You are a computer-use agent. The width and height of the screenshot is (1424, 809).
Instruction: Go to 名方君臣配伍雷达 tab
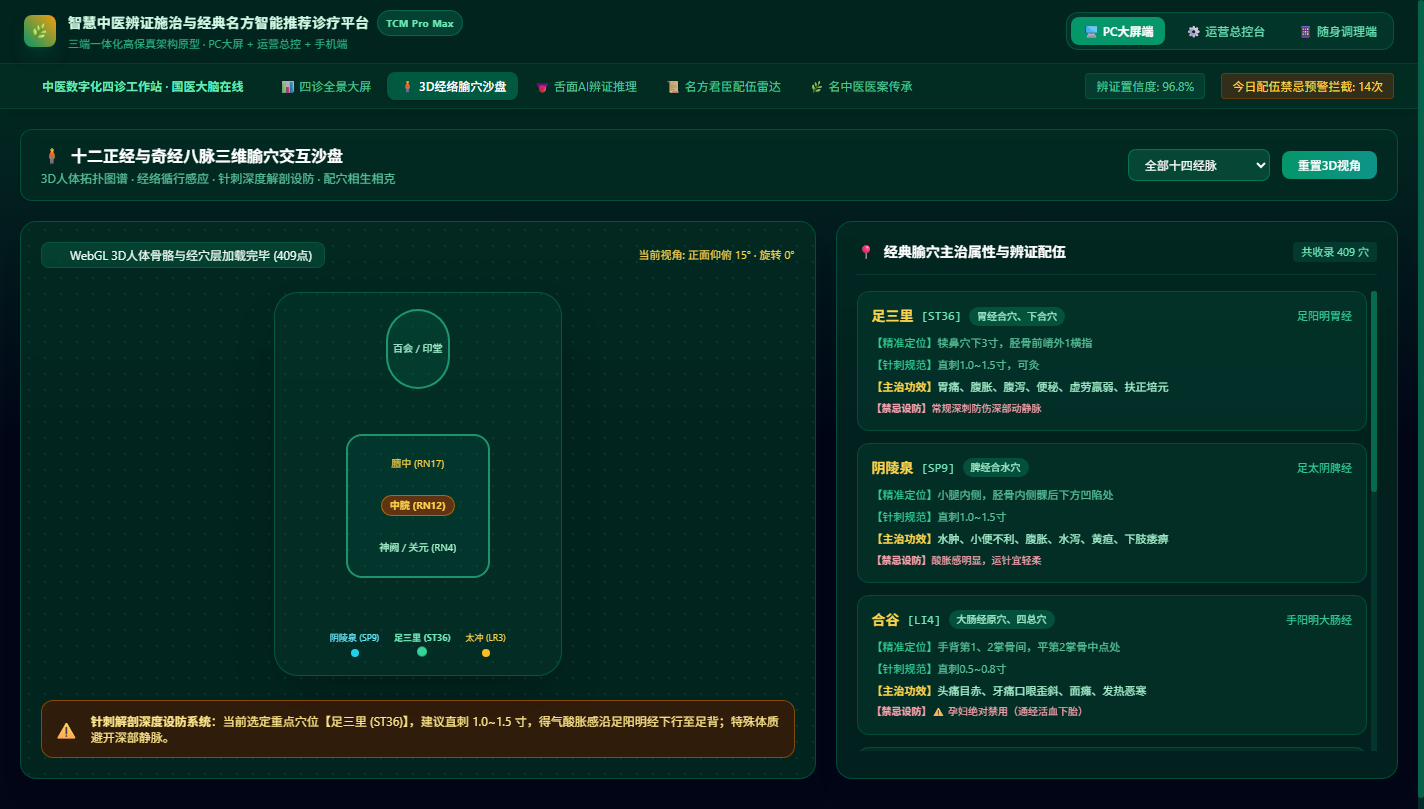point(725,86)
